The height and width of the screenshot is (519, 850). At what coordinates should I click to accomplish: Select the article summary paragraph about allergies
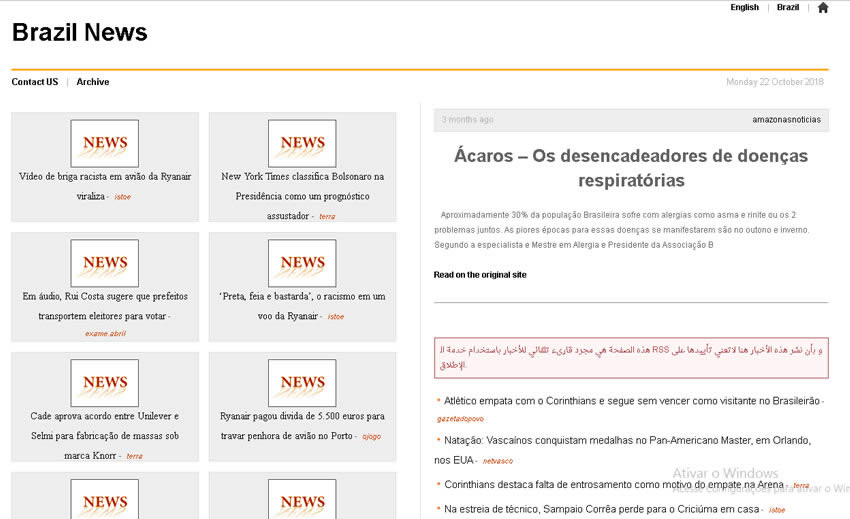pos(622,230)
